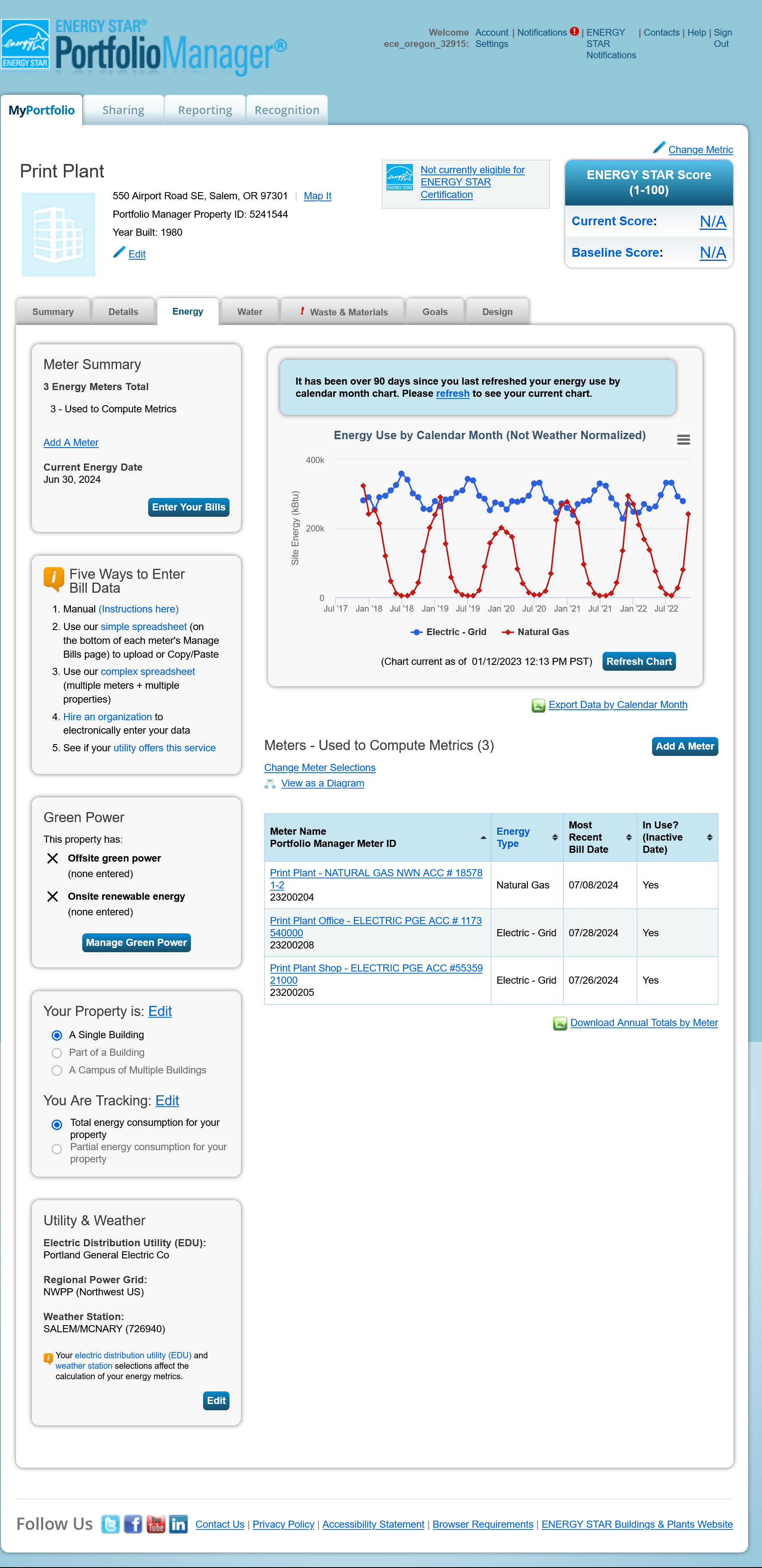Switch to the Sharing tab
The height and width of the screenshot is (1568, 762).
coord(123,110)
